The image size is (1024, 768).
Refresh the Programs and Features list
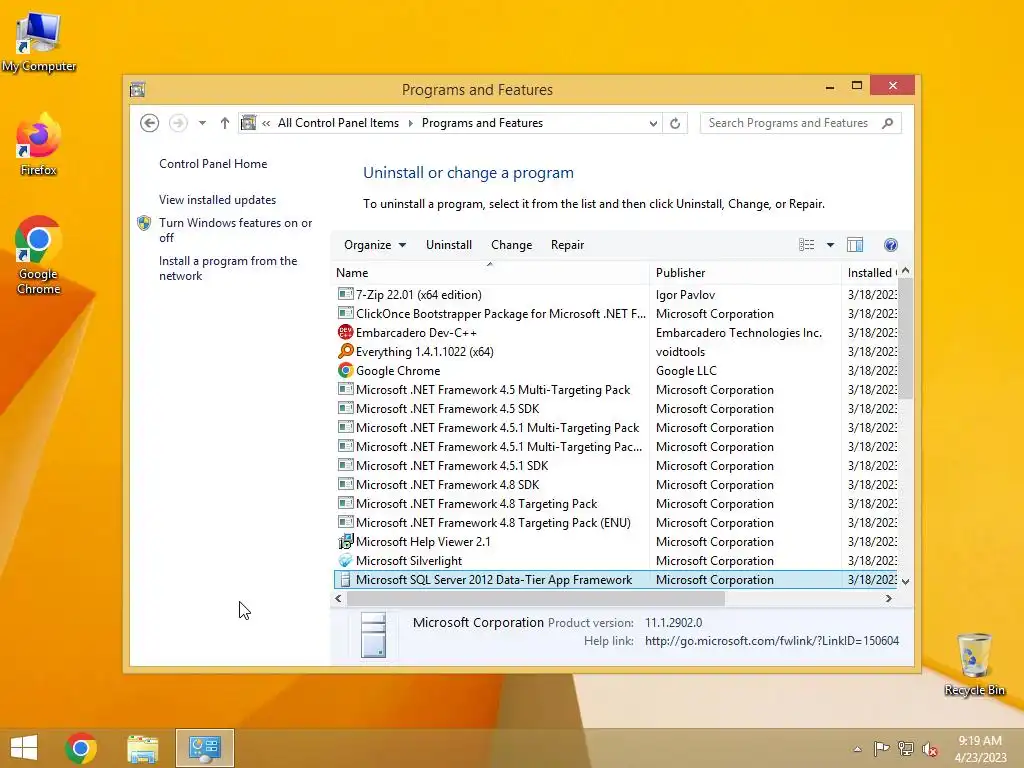pos(675,123)
